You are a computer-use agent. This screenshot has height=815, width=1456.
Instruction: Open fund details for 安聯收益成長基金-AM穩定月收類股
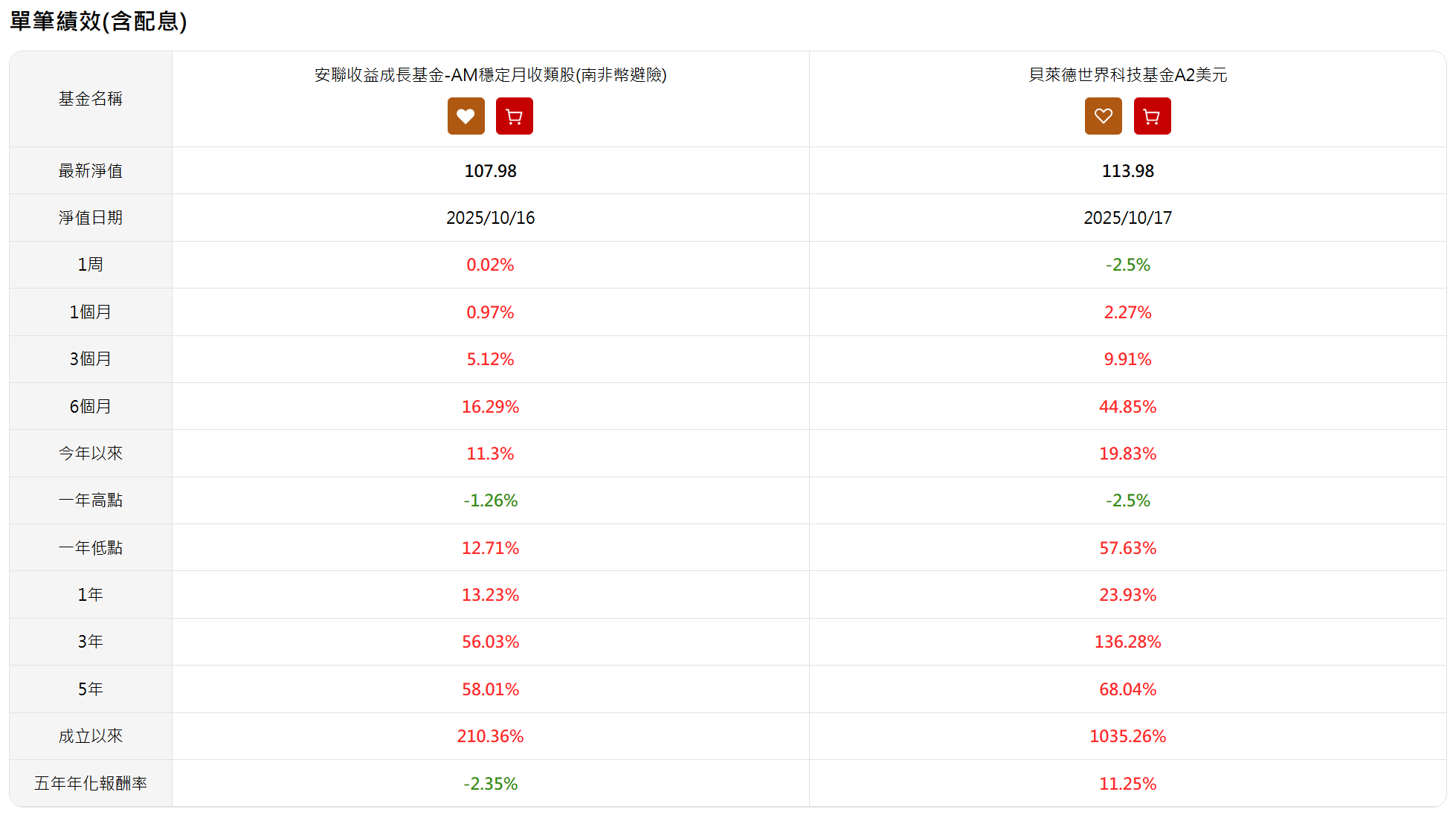490,75
